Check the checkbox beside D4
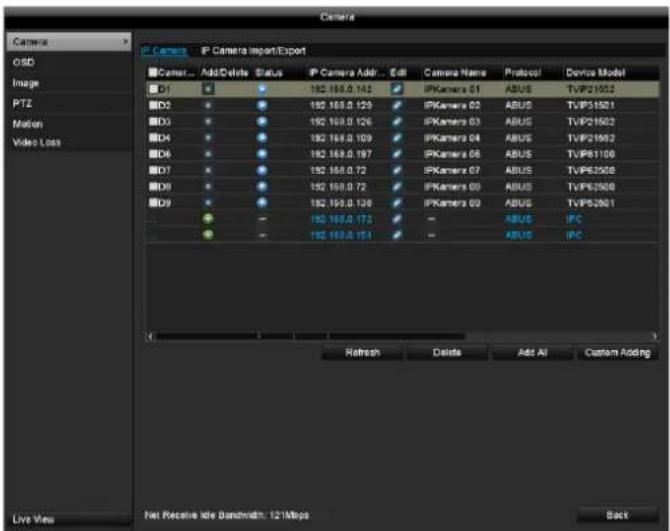This screenshot has height=531, width=670. click(x=153, y=138)
